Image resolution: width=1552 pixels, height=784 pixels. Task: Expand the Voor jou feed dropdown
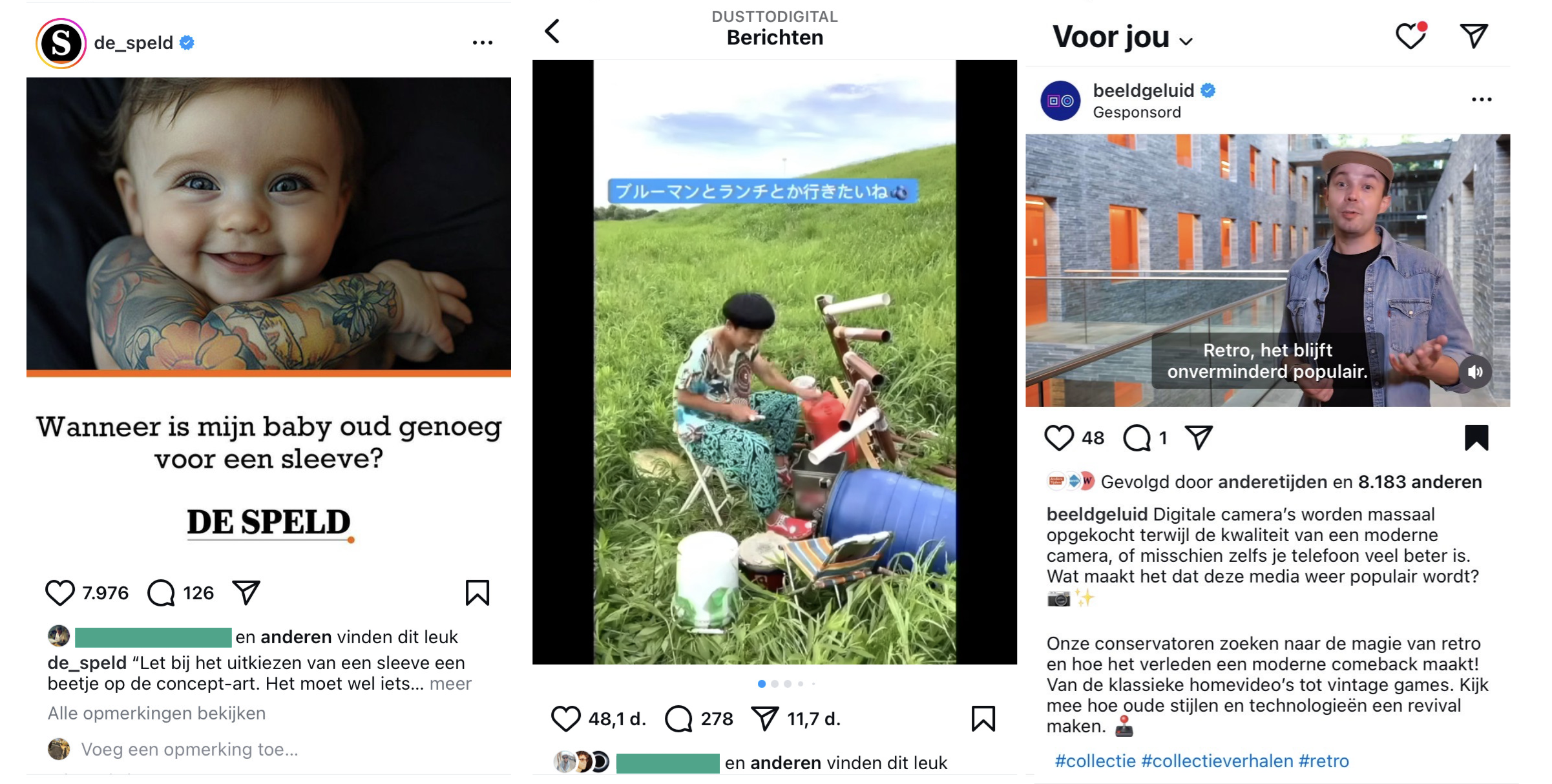coord(1186,41)
